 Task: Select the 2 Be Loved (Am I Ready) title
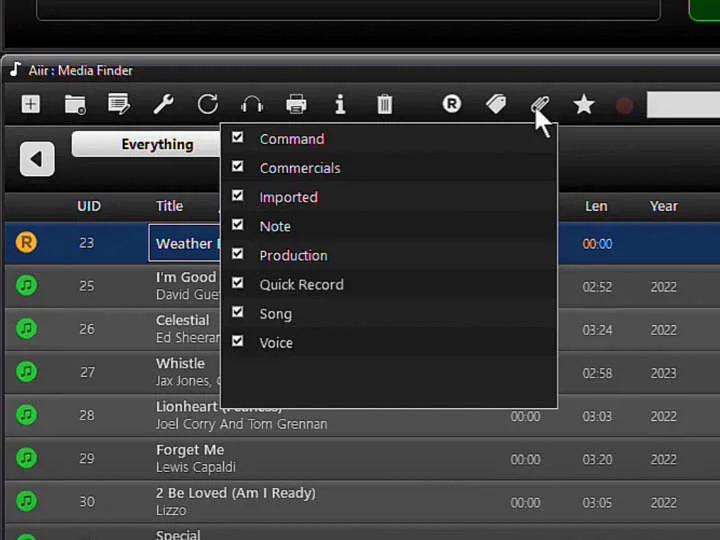[236, 493]
